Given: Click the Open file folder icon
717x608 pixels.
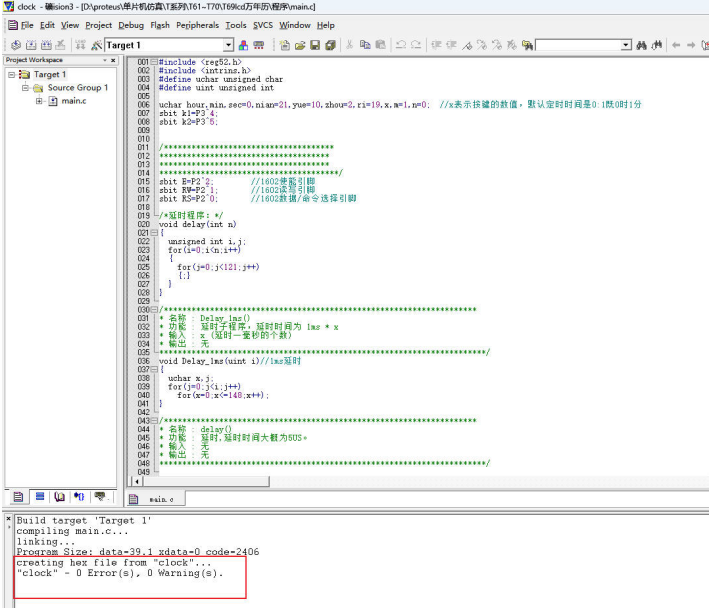Looking at the screenshot, I should pyautogui.click(x=300, y=45).
